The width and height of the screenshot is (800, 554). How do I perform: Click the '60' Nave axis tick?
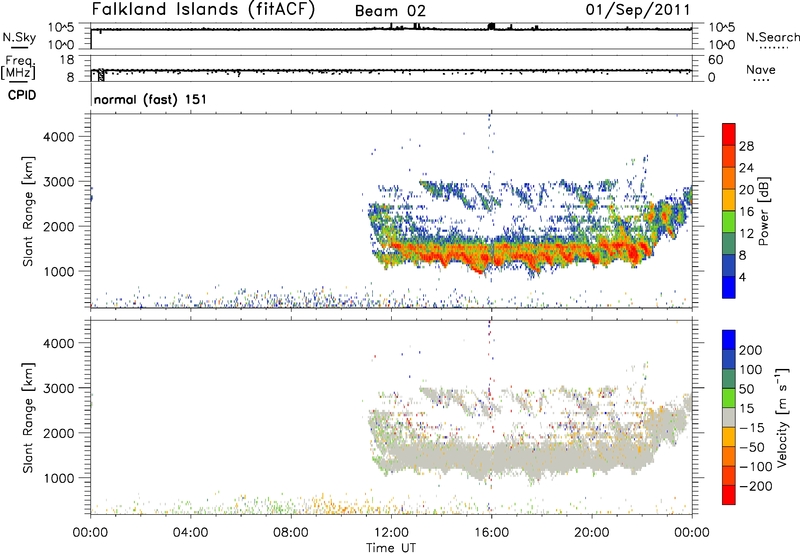(x=716, y=60)
